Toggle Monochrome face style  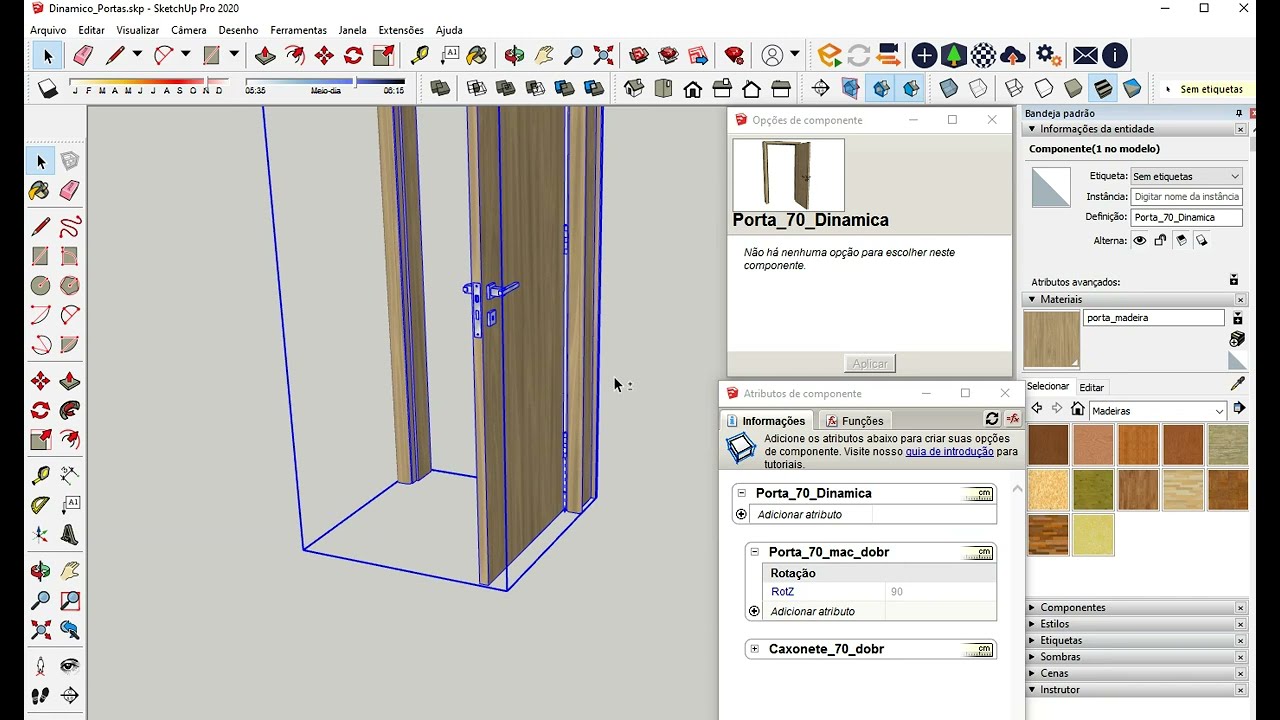1132,89
